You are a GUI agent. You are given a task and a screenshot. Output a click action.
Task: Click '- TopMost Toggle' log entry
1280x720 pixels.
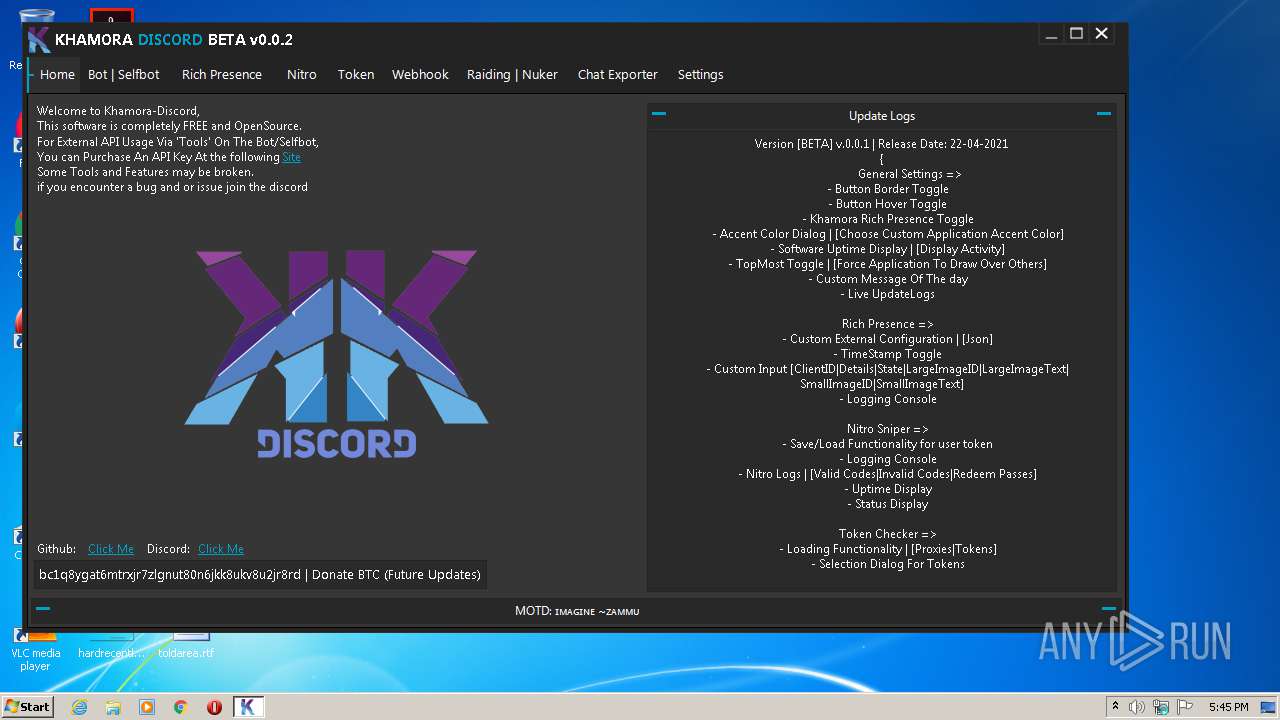pos(887,264)
